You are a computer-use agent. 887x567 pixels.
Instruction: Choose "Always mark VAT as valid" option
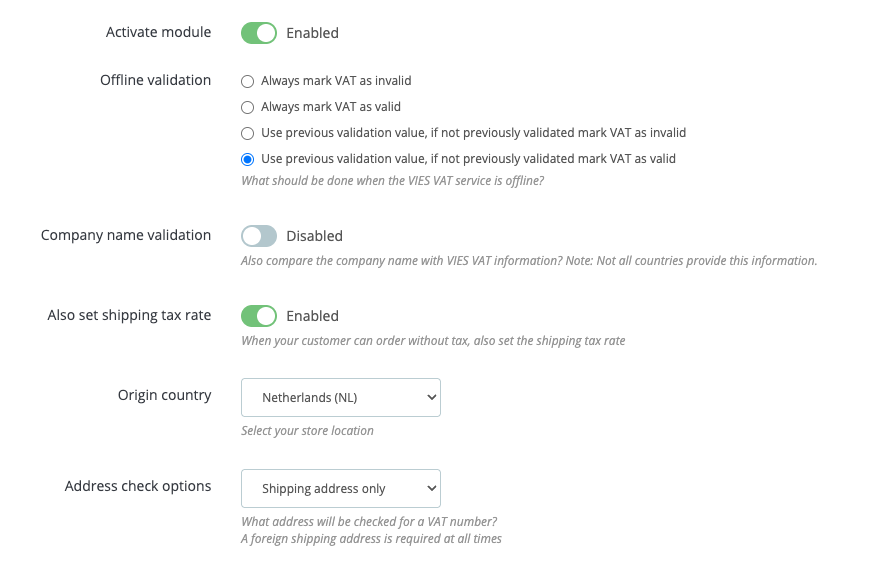(248, 107)
